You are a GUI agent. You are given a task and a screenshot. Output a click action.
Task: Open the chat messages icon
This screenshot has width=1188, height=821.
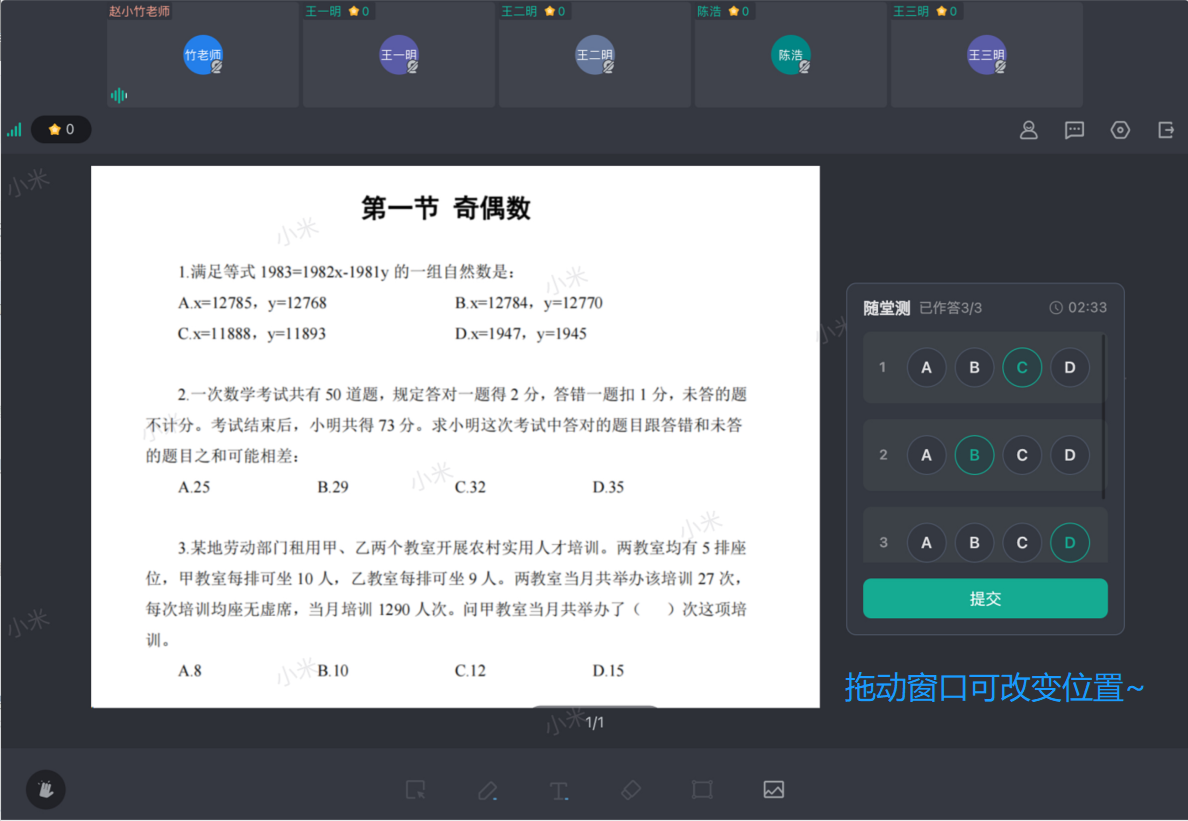[1074, 130]
